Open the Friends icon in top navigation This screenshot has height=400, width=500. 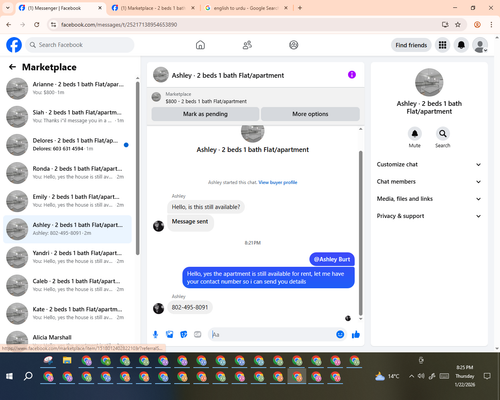247,45
